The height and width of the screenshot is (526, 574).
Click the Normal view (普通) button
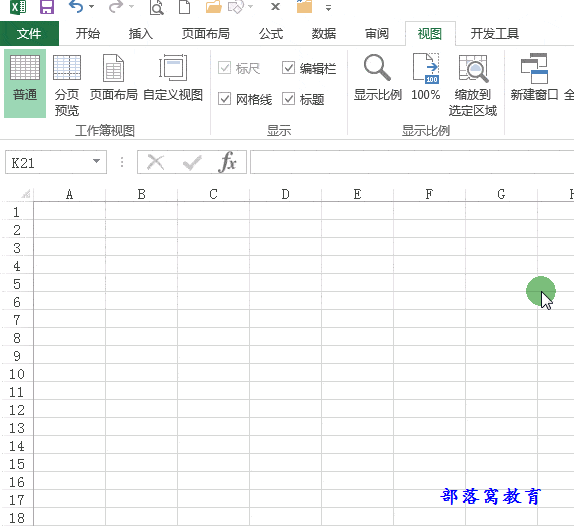point(25,83)
